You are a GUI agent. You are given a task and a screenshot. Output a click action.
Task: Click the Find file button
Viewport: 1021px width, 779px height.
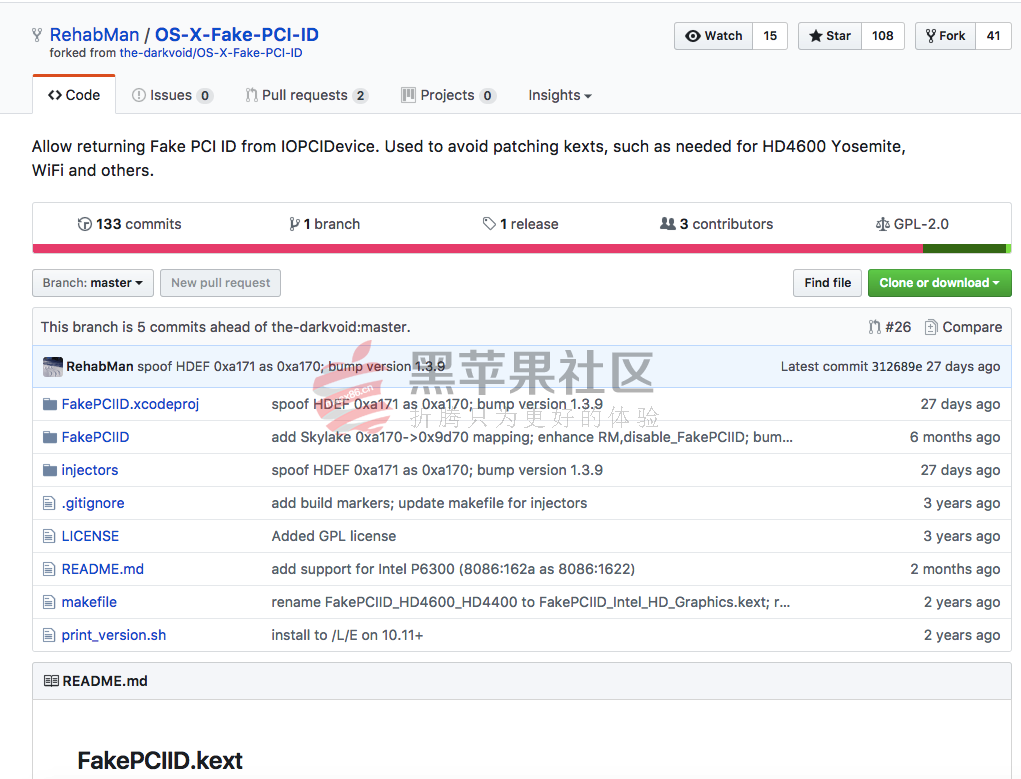tap(828, 283)
